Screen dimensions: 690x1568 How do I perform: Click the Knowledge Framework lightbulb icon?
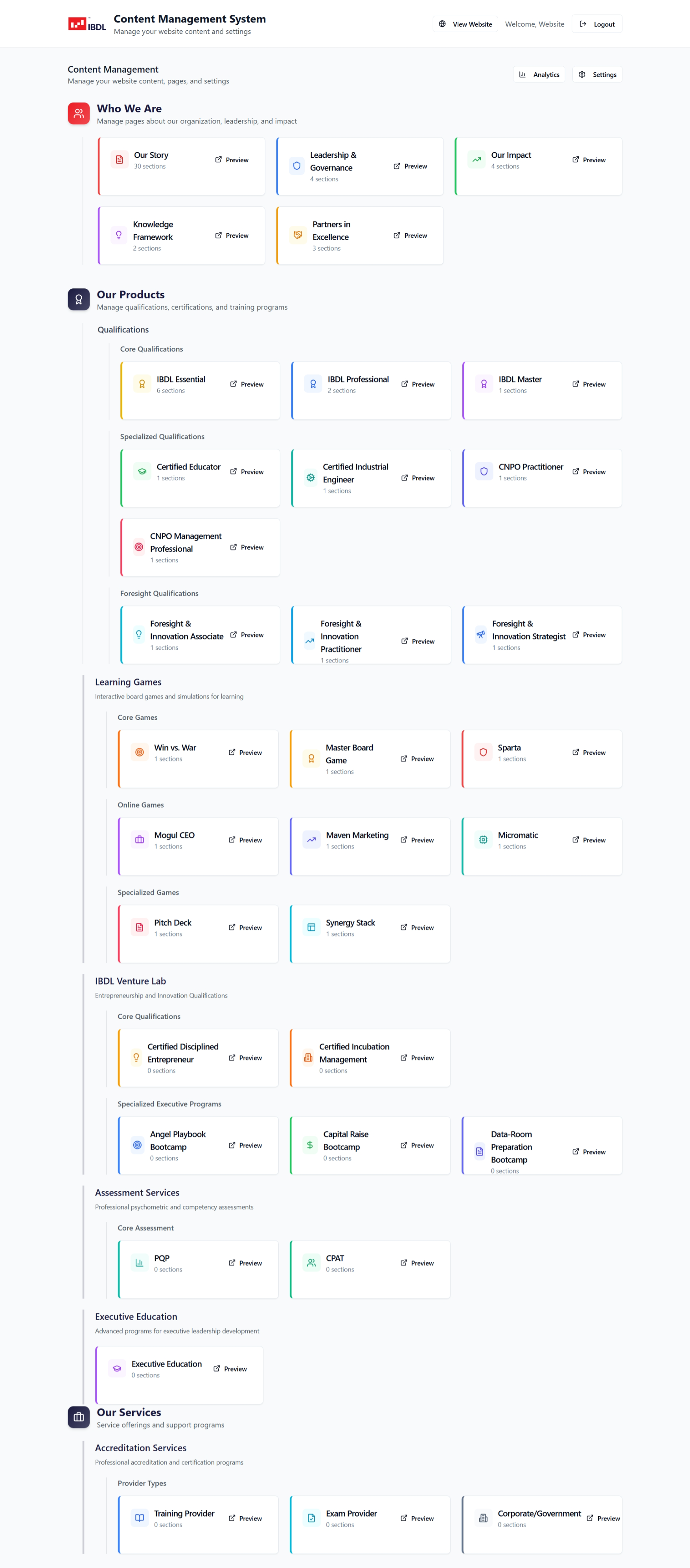click(119, 235)
